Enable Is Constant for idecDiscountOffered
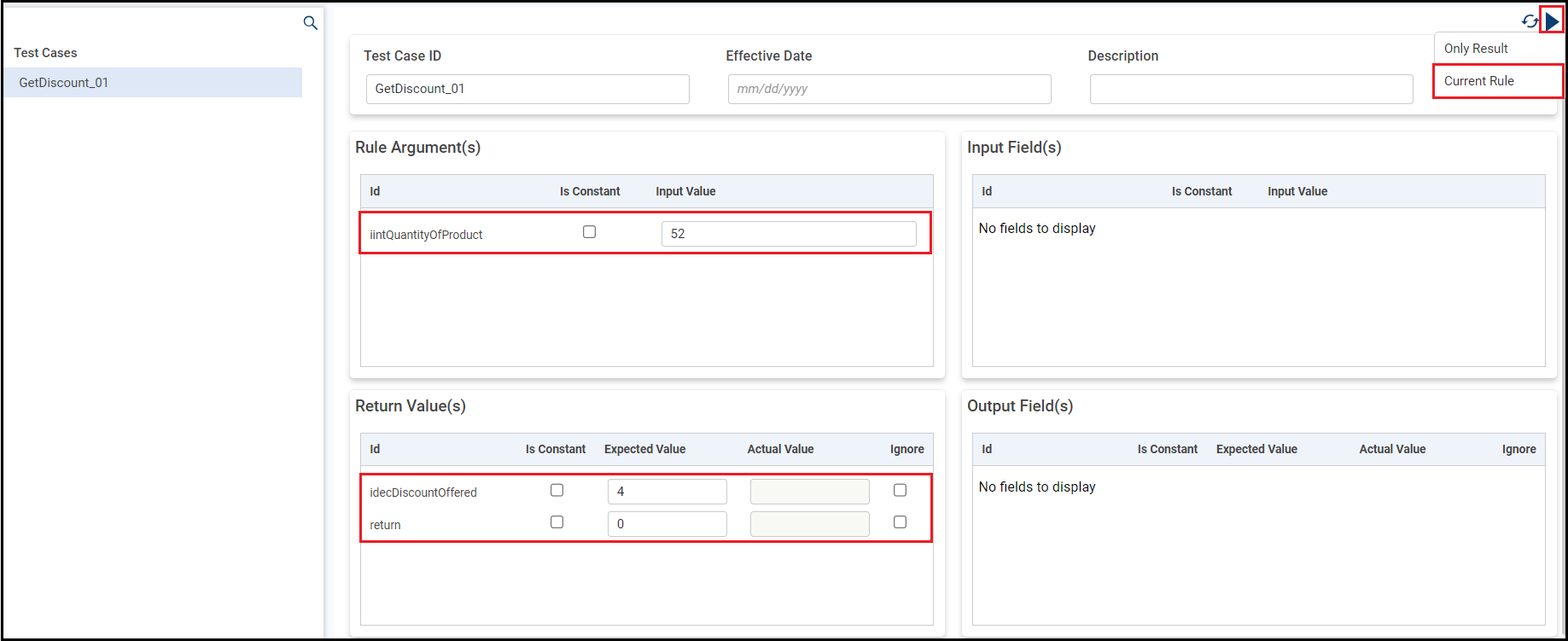The image size is (1568, 641). (557, 490)
